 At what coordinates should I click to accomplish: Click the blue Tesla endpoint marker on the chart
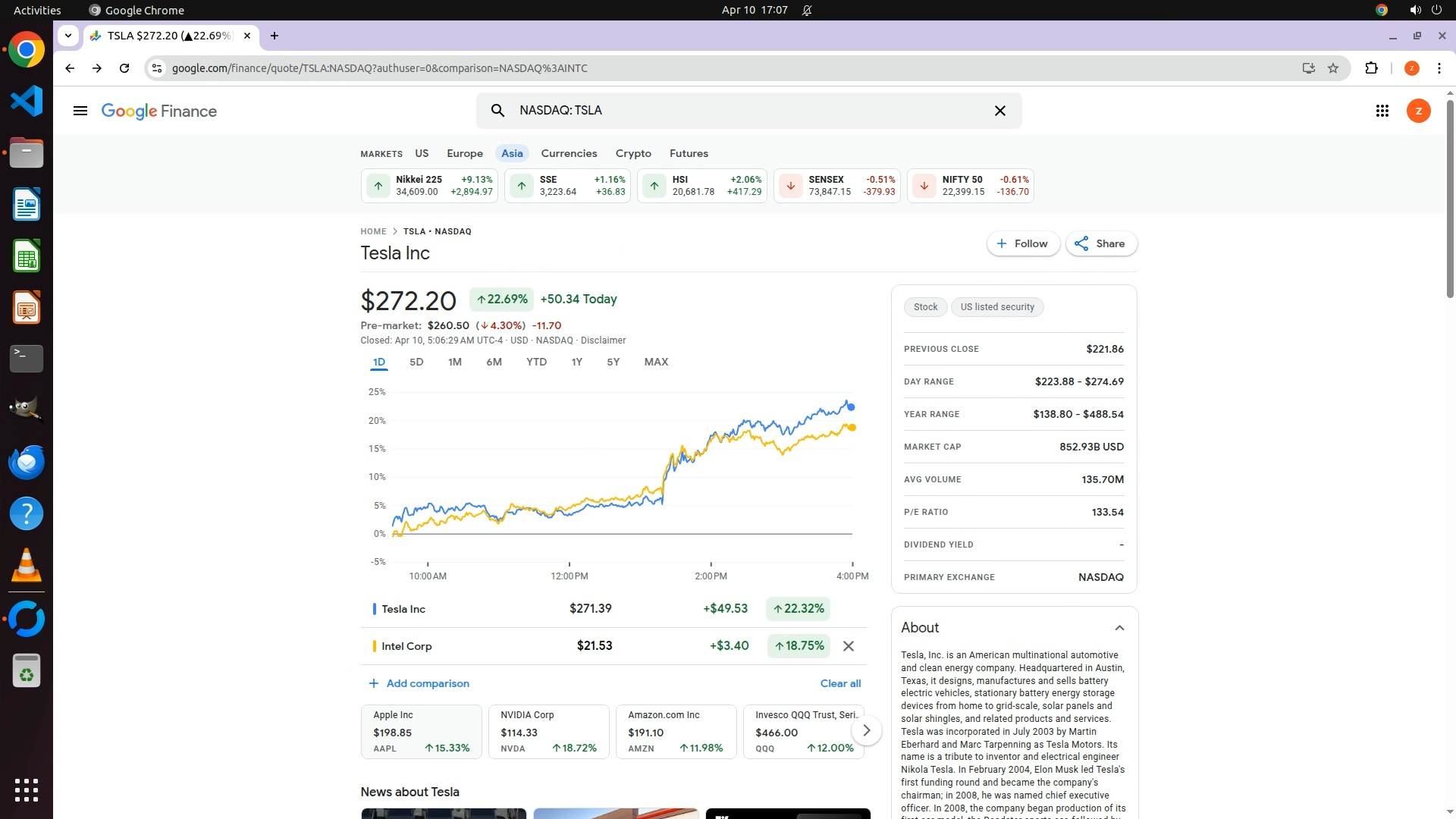point(851,407)
